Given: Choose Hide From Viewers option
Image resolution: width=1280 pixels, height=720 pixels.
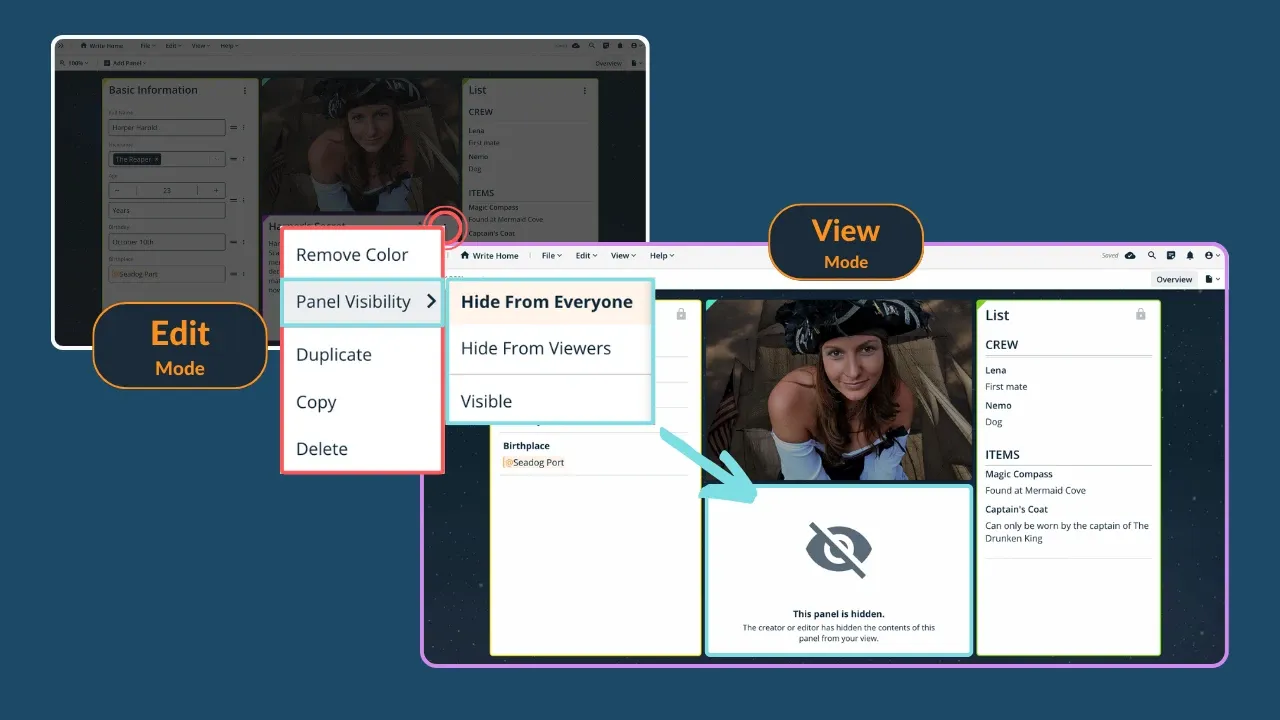Looking at the screenshot, I should (x=535, y=349).
